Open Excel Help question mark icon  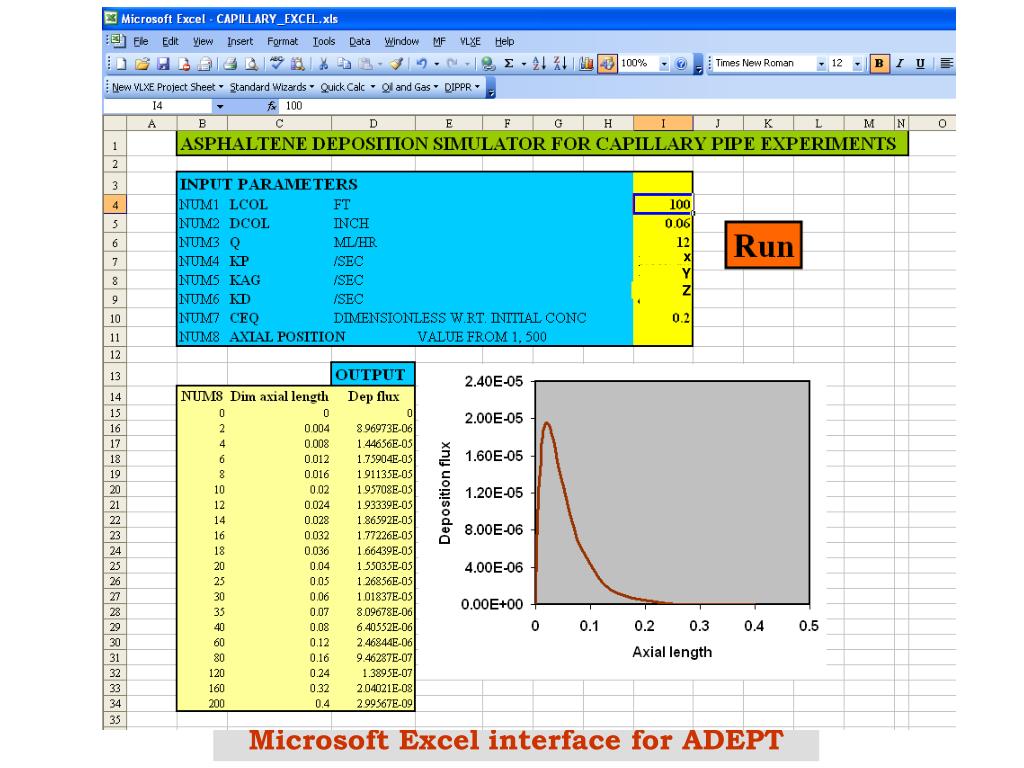(680, 63)
